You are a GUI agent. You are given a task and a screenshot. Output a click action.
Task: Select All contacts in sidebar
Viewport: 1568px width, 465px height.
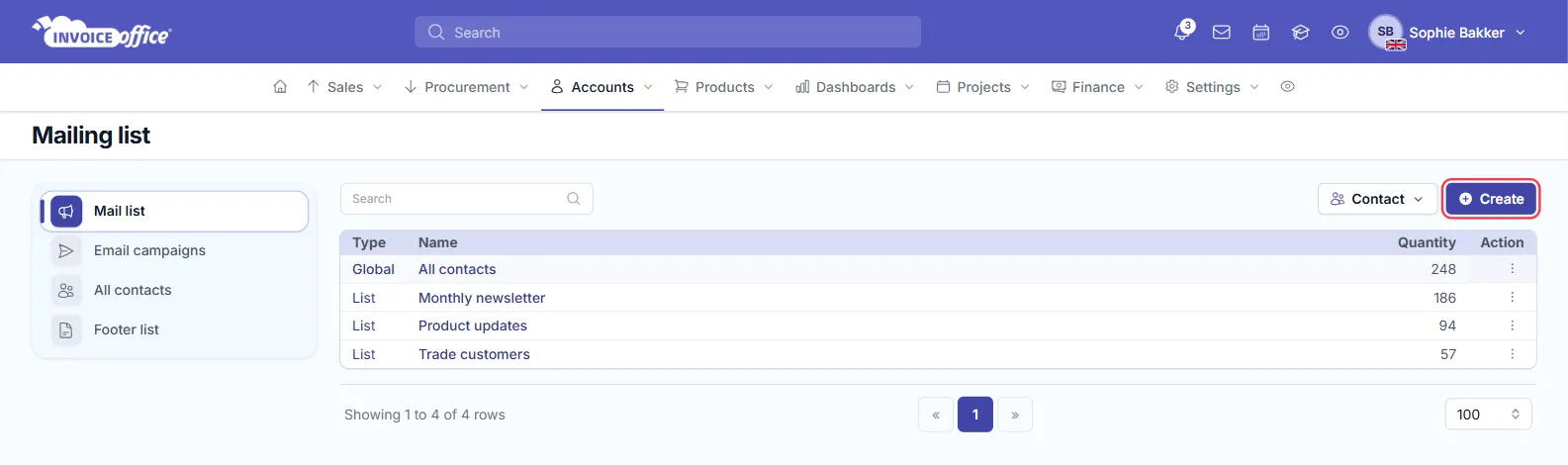click(174, 291)
